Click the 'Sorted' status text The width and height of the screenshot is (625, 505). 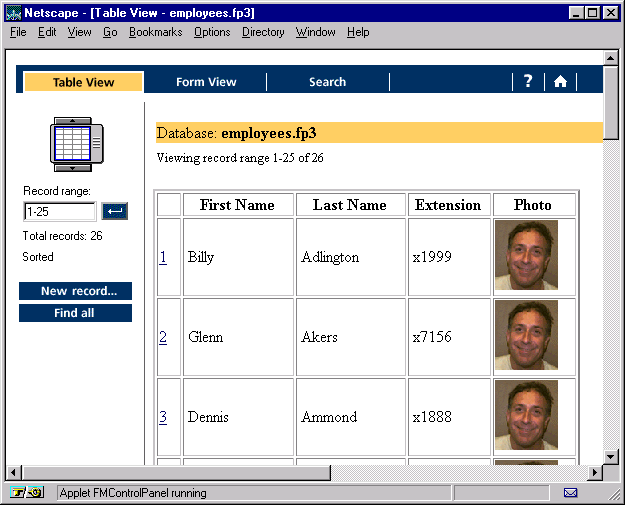pos(38,257)
